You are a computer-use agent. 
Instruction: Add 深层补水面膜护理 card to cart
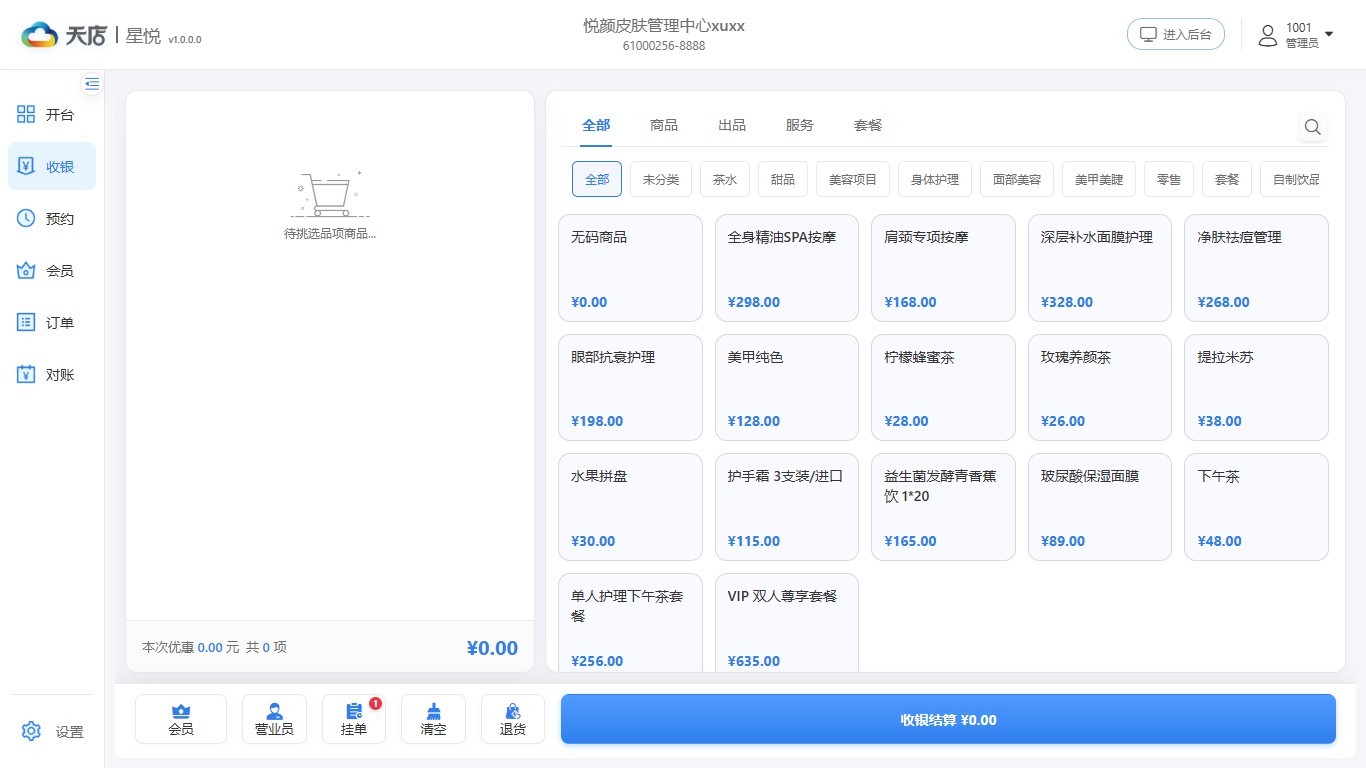click(1100, 268)
